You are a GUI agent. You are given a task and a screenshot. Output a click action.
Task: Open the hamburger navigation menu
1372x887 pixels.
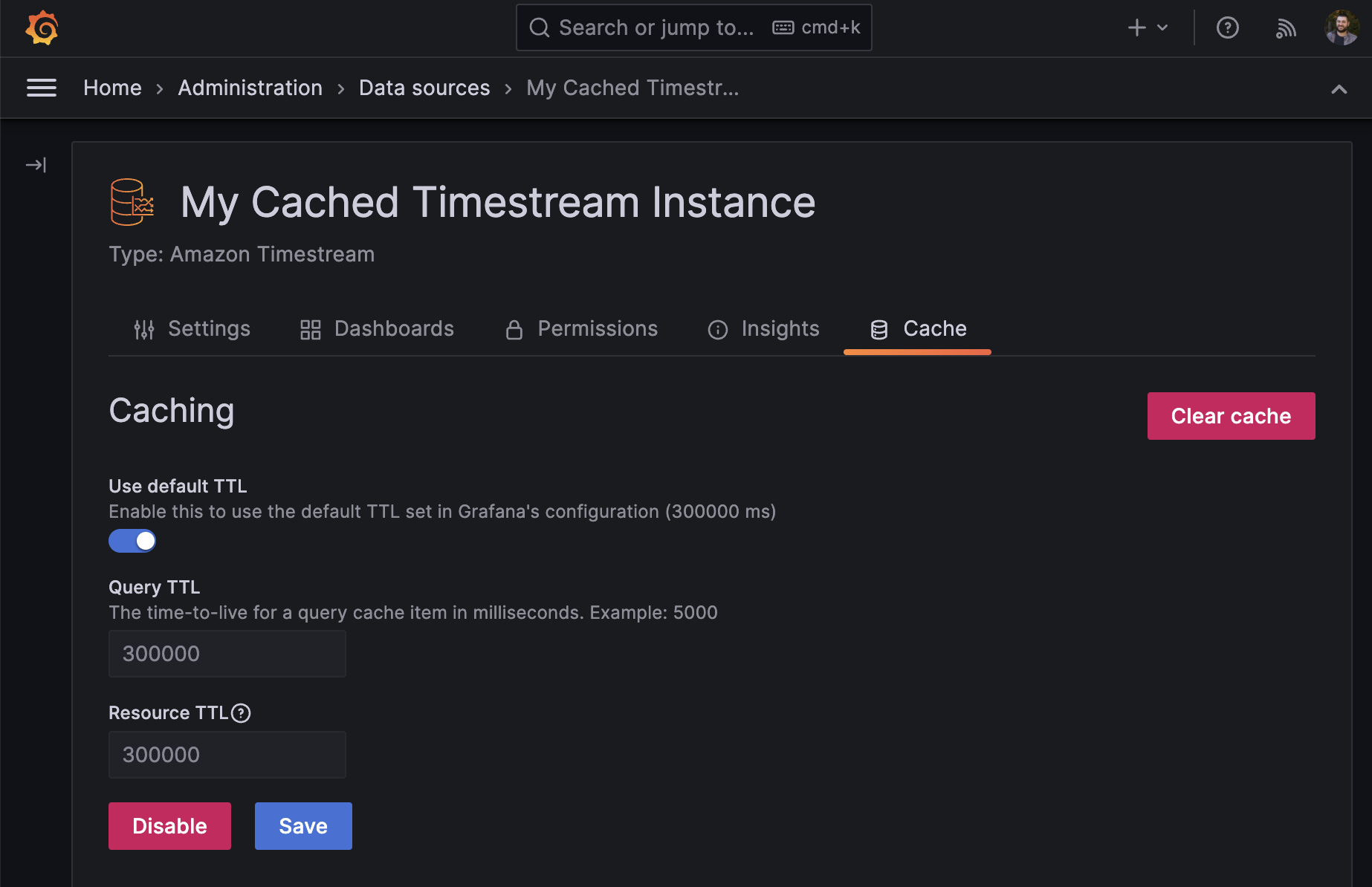42,88
